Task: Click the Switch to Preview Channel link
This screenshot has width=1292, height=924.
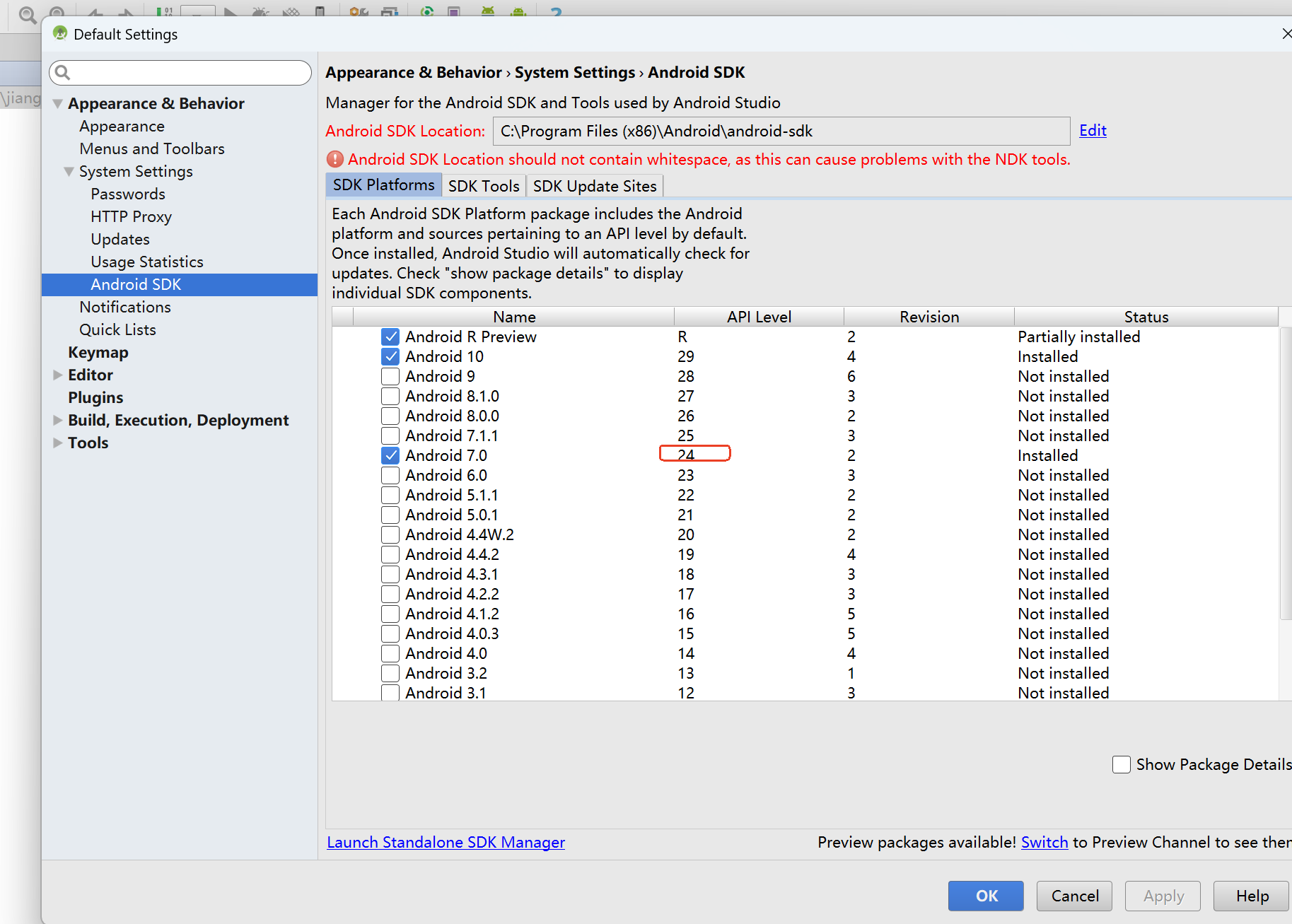Action: coord(1044,842)
